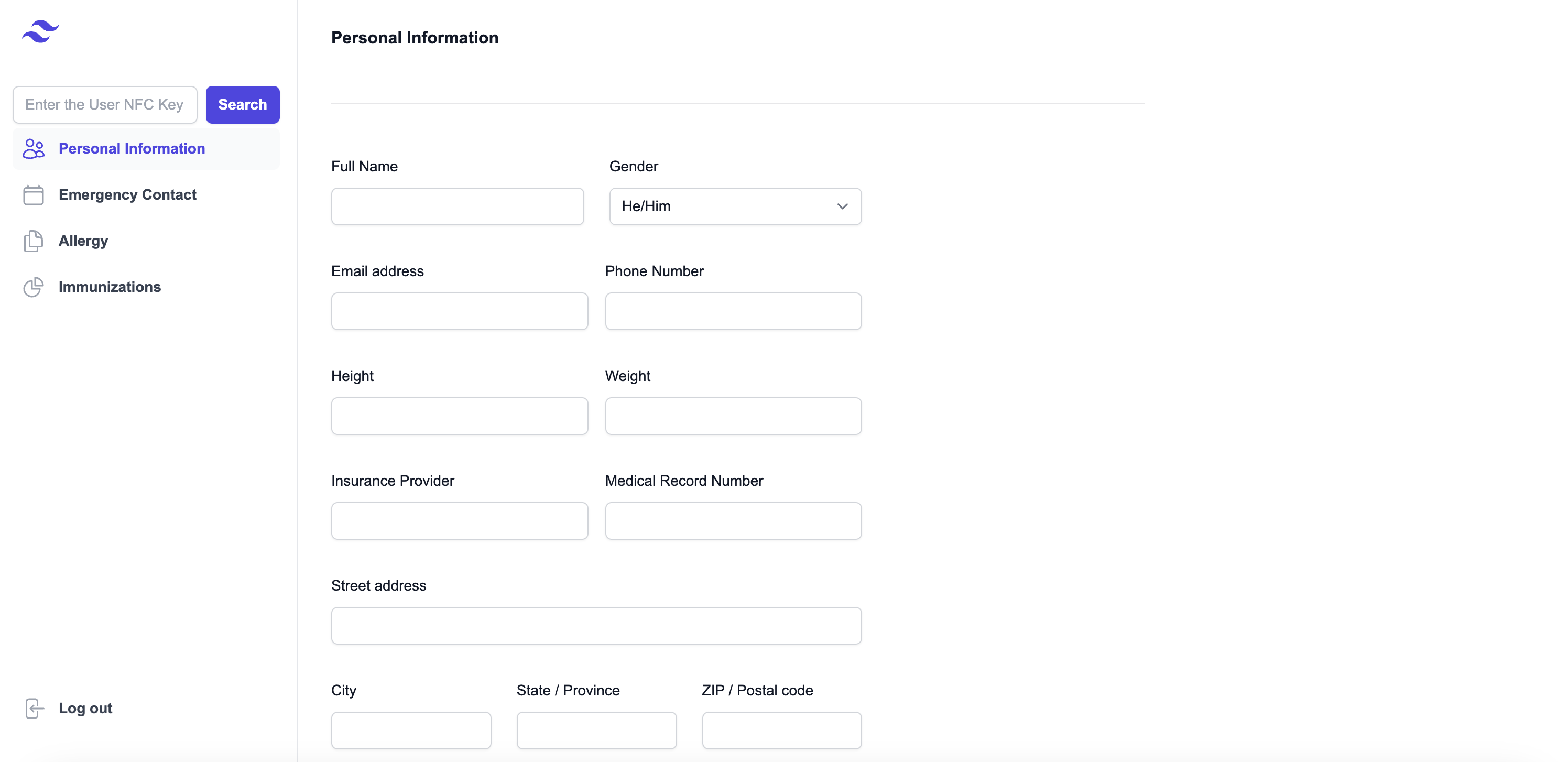The image size is (1568, 762).
Task: Click the Log out arrow icon
Action: click(x=35, y=709)
